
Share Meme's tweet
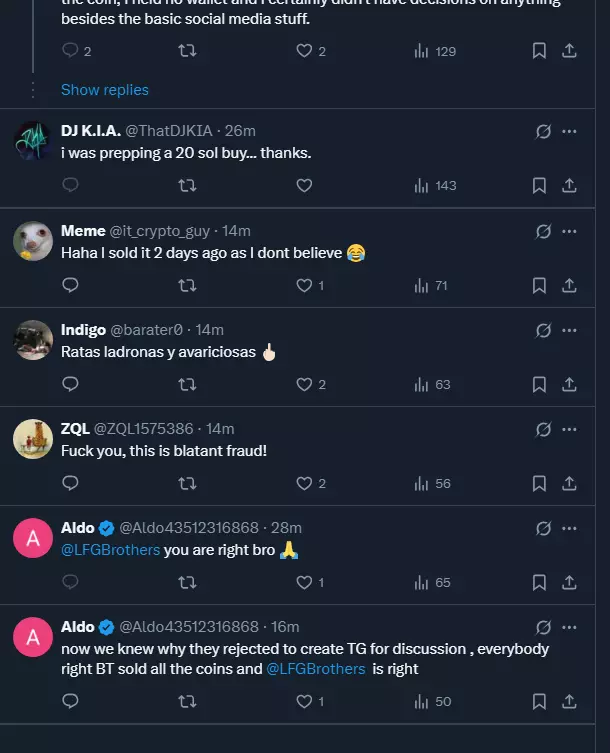[x=569, y=285]
